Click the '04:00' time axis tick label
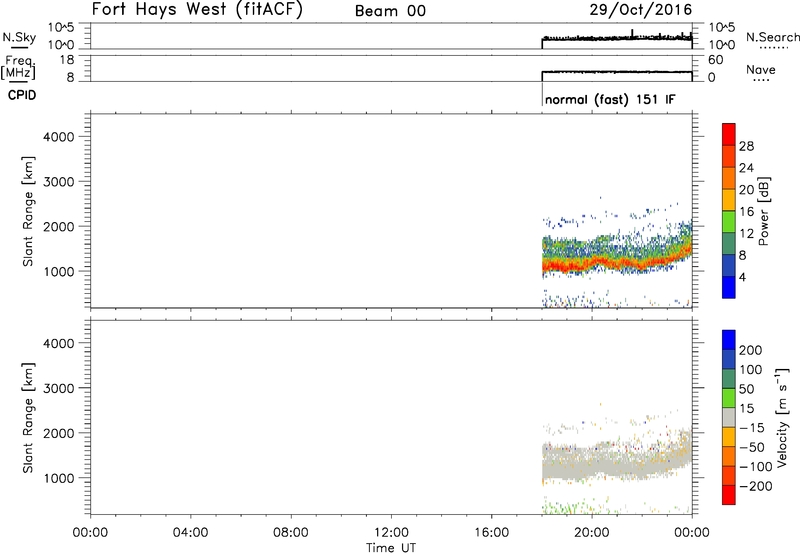The height and width of the screenshot is (554, 800). [191, 533]
